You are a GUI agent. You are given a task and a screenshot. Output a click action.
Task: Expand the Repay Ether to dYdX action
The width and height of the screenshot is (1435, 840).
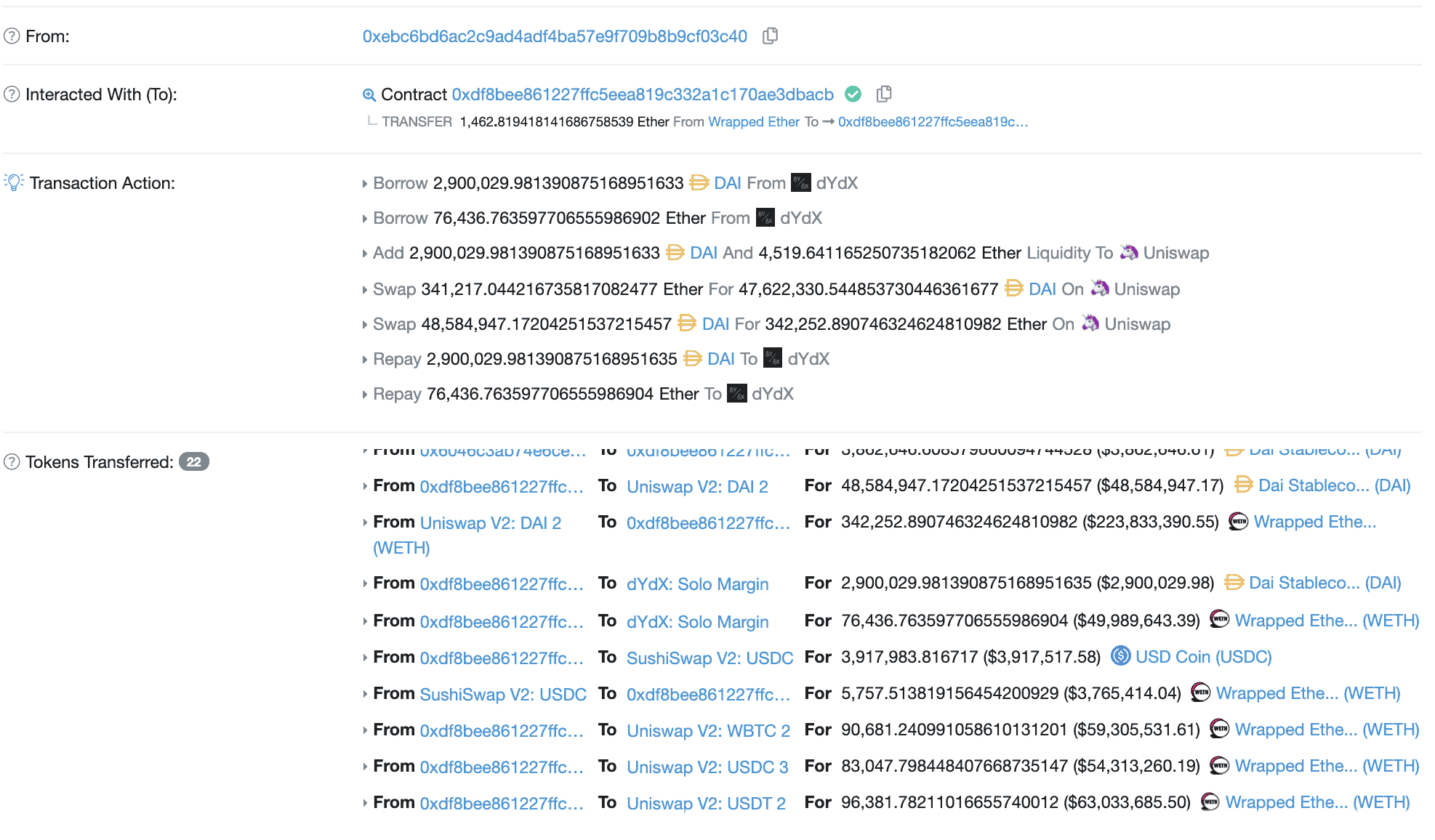(365, 395)
